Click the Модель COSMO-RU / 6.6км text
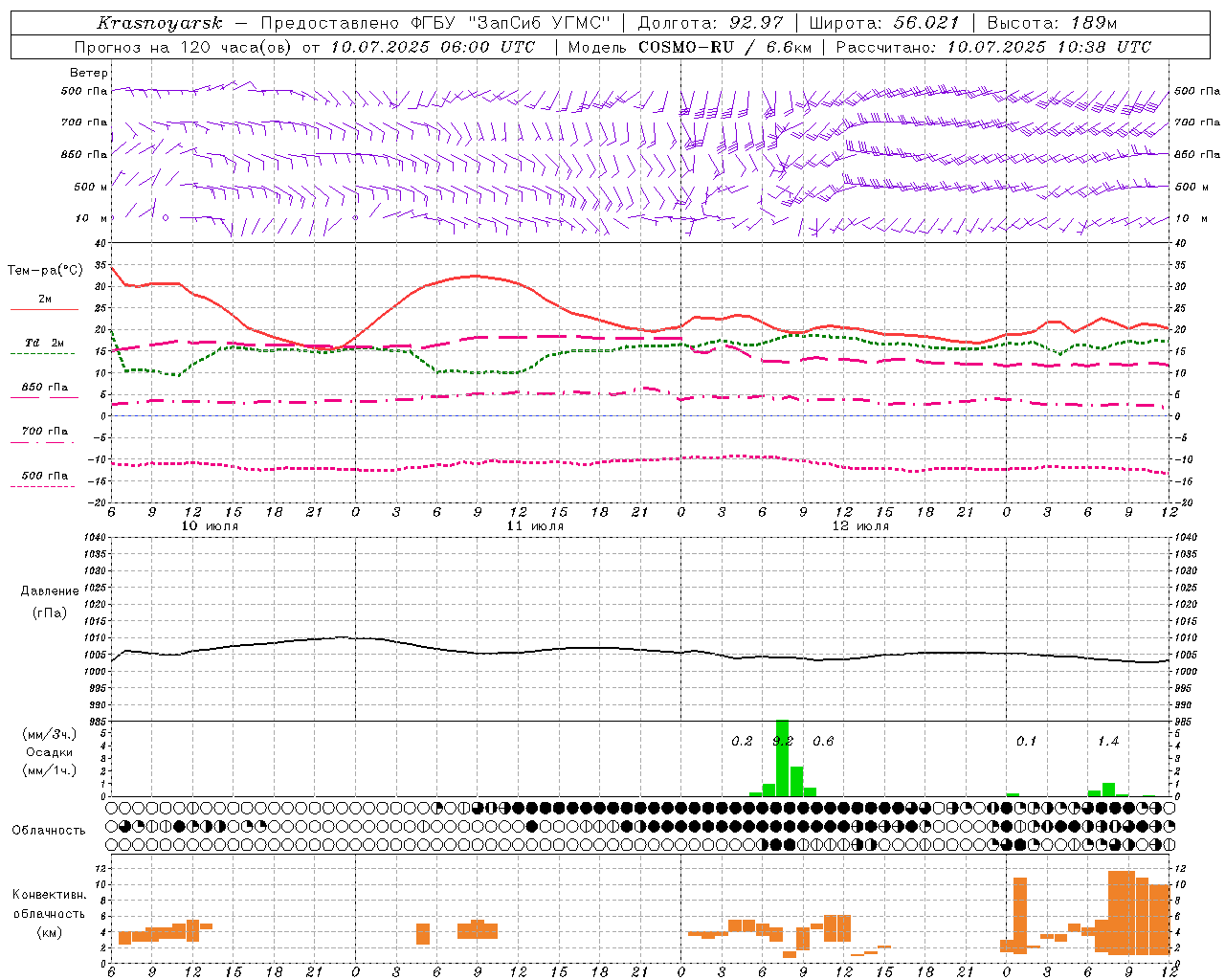Screen dimensions: 1225x980 [x=689, y=47]
